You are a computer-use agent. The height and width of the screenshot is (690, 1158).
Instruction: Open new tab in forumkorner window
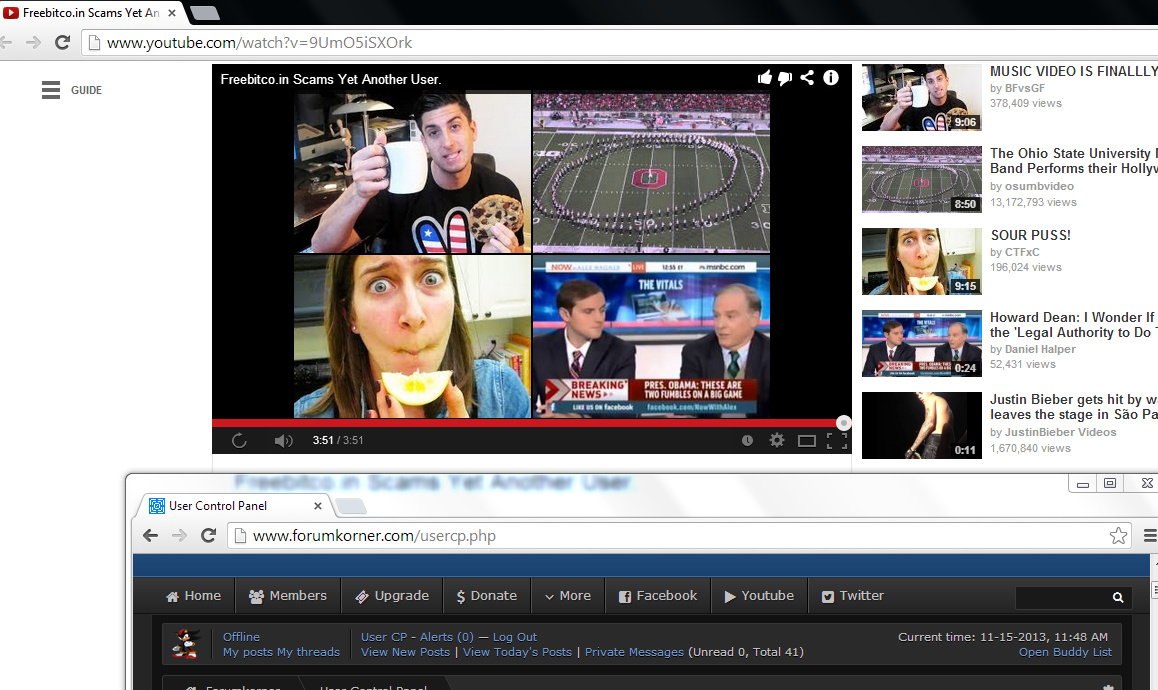tap(351, 506)
